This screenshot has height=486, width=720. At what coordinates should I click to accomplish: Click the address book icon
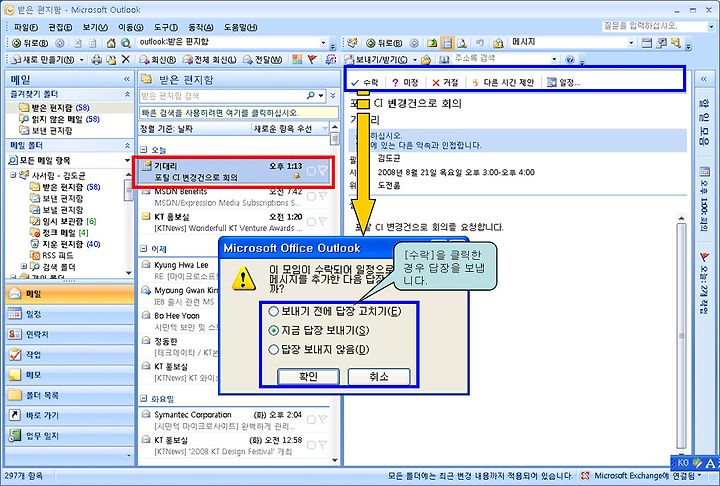click(444, 59)
